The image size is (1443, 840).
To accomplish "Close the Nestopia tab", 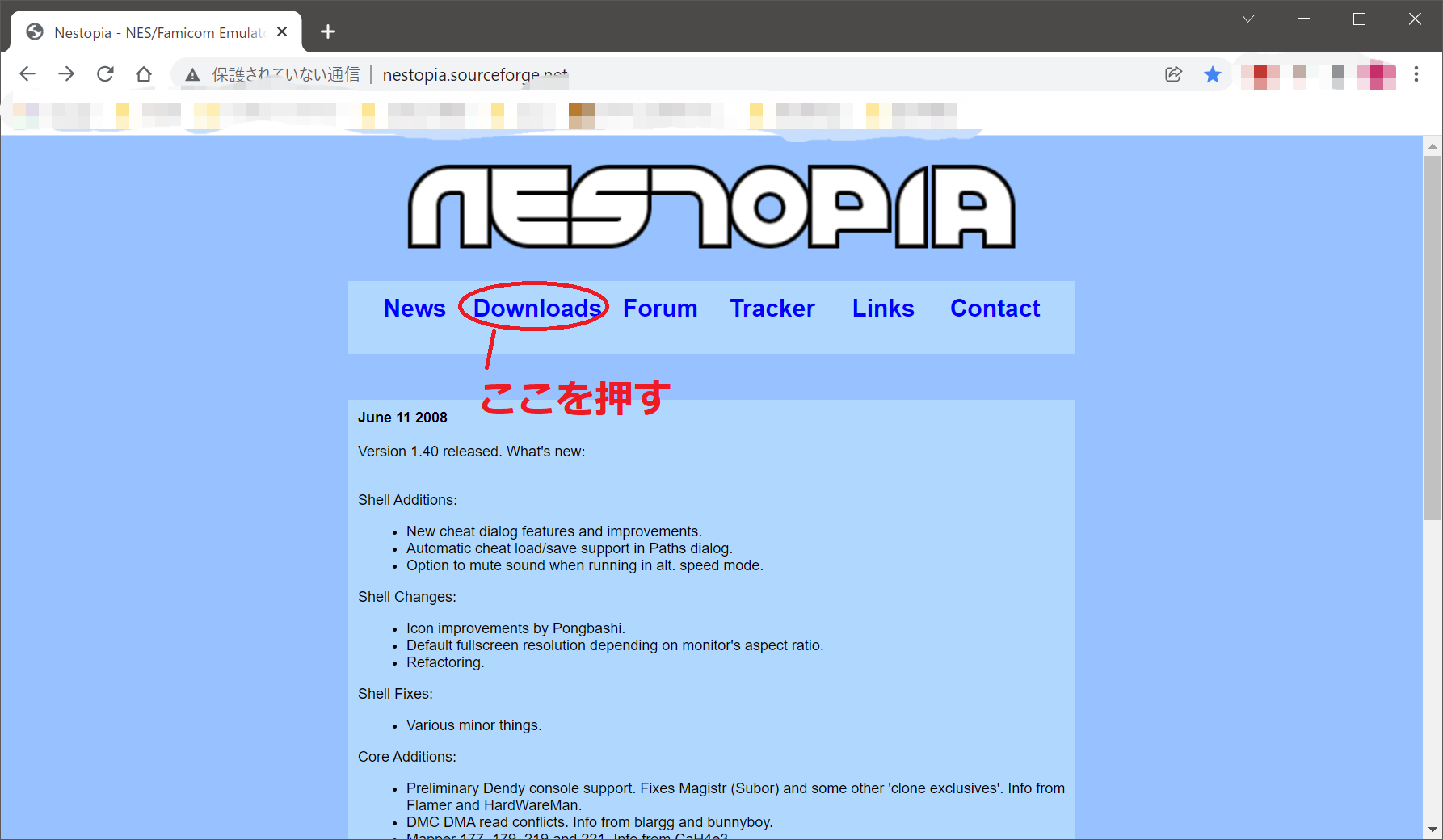I will click(282, 31).
